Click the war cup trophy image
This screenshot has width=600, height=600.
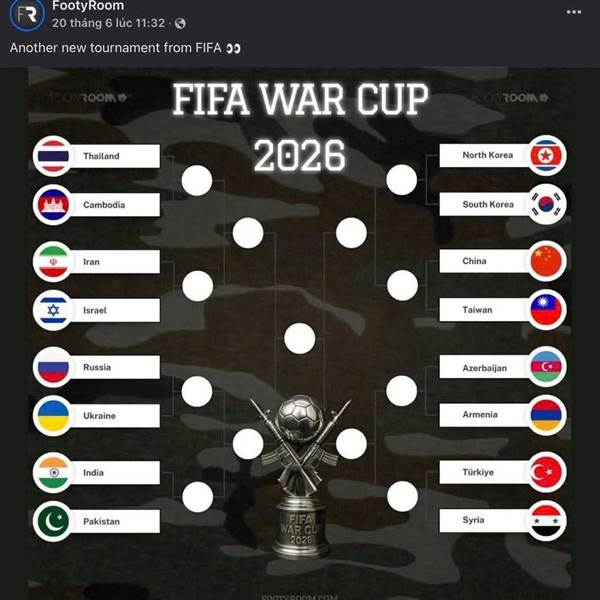click(300, 476)
